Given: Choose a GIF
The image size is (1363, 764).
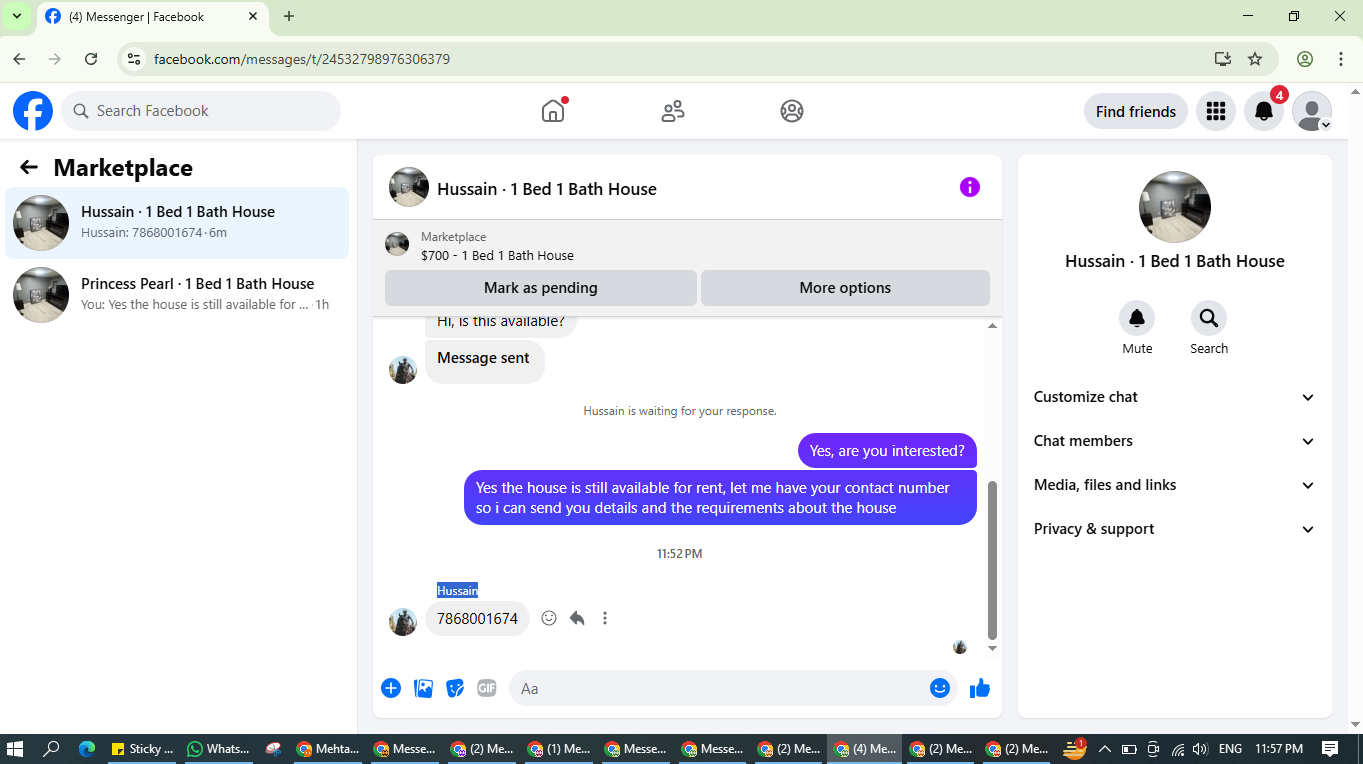Looking at the screenshot, I should click(x=487, y=688).
